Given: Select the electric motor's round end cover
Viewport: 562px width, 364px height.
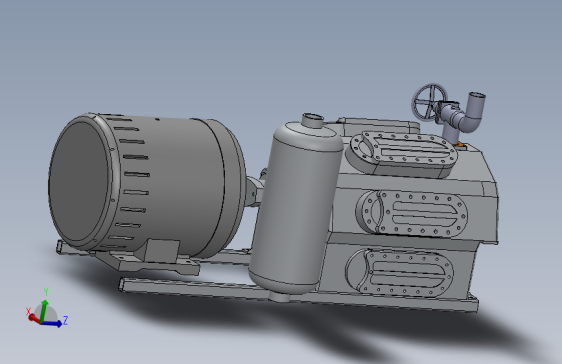Looking at the screenshot, I should coord(79,182).
